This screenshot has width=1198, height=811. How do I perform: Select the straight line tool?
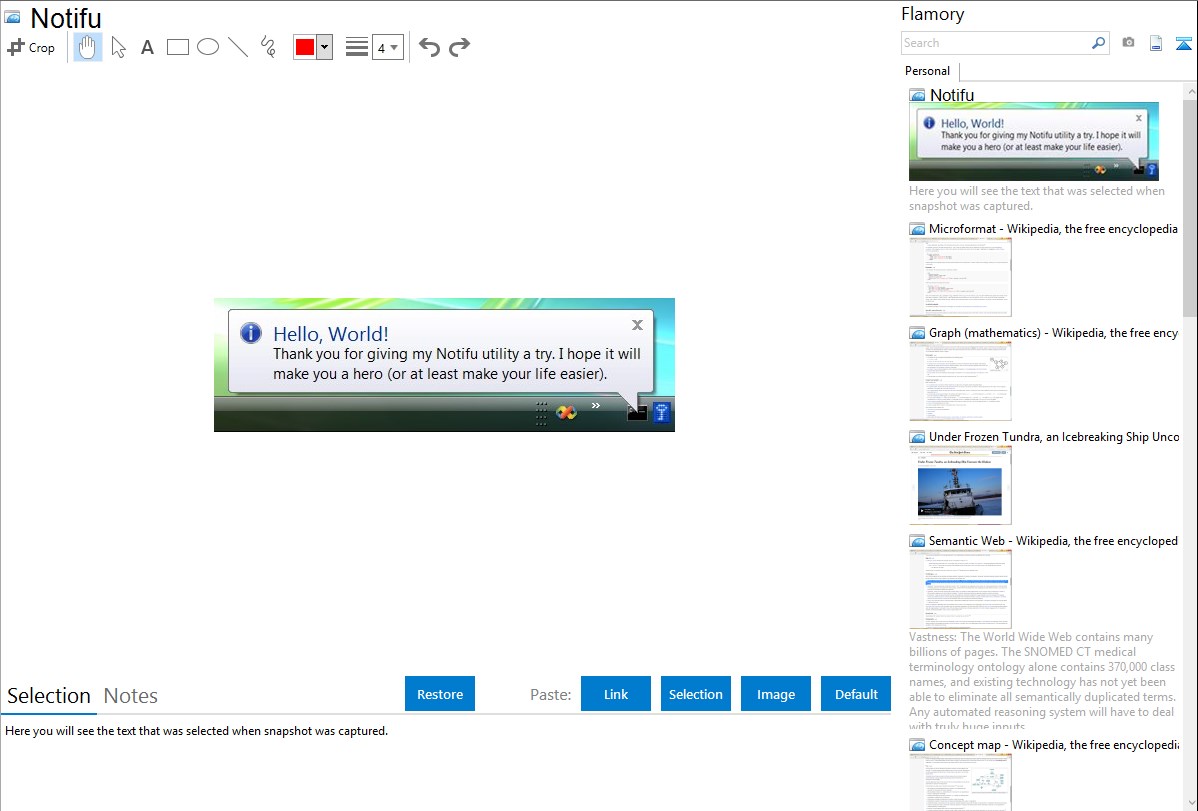[x=238, y=47]
